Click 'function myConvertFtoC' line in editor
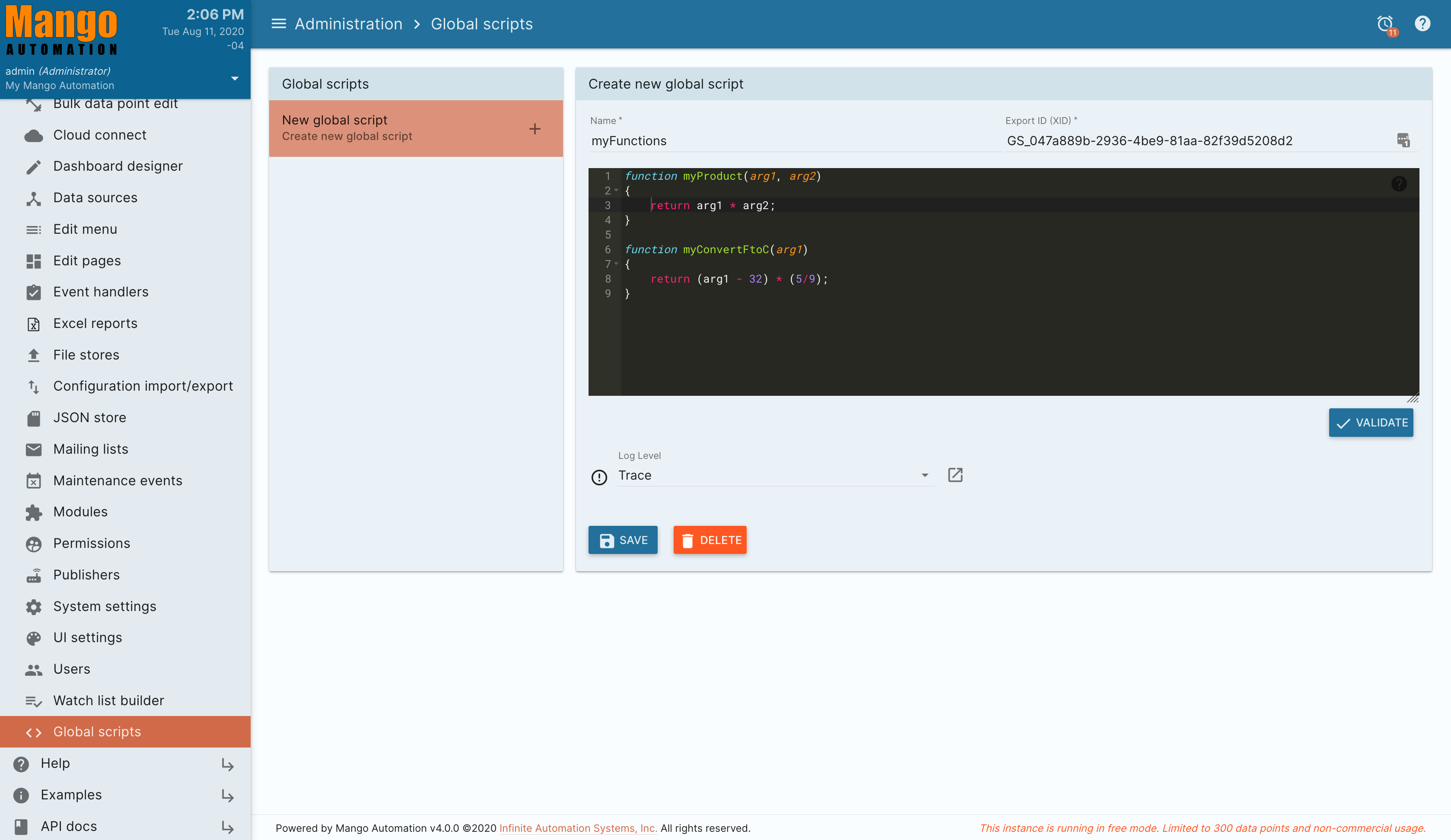 [716, 249]
